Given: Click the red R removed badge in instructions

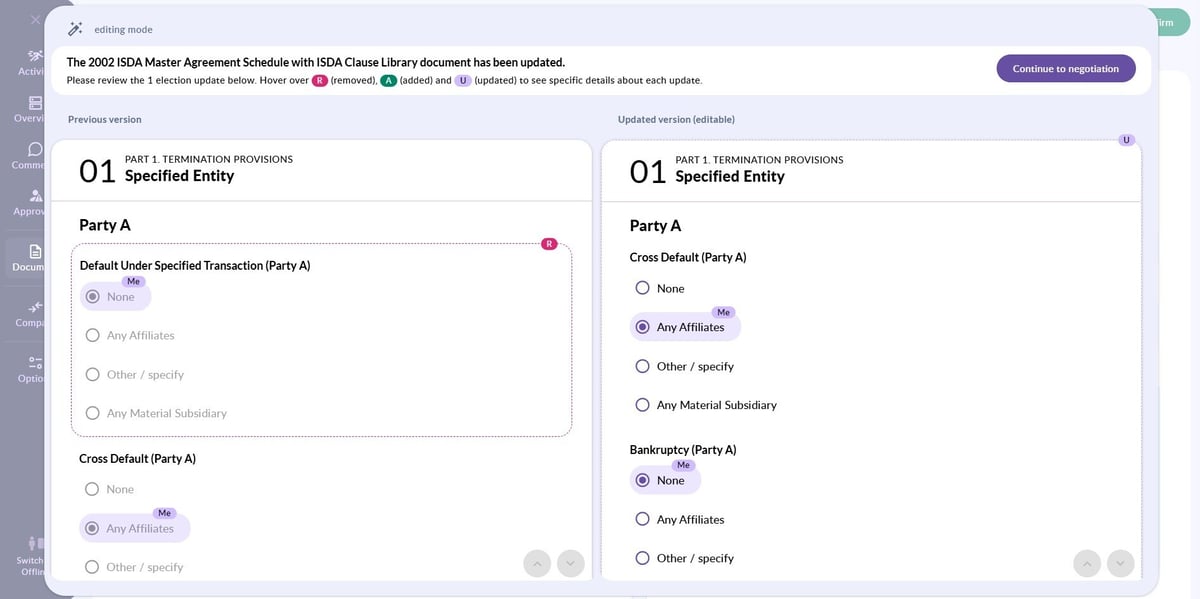Looking at the screenshot, I should 320,80.
